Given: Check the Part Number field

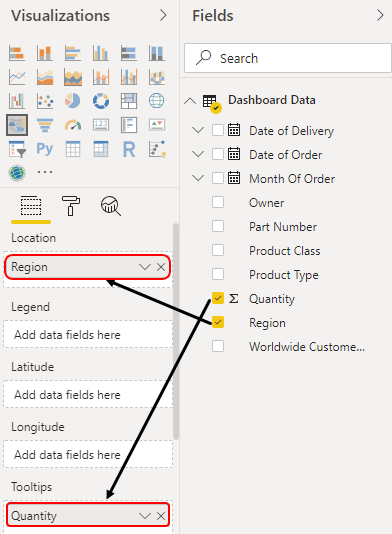Looking at the screenshot, I should (x=218, y=226).
